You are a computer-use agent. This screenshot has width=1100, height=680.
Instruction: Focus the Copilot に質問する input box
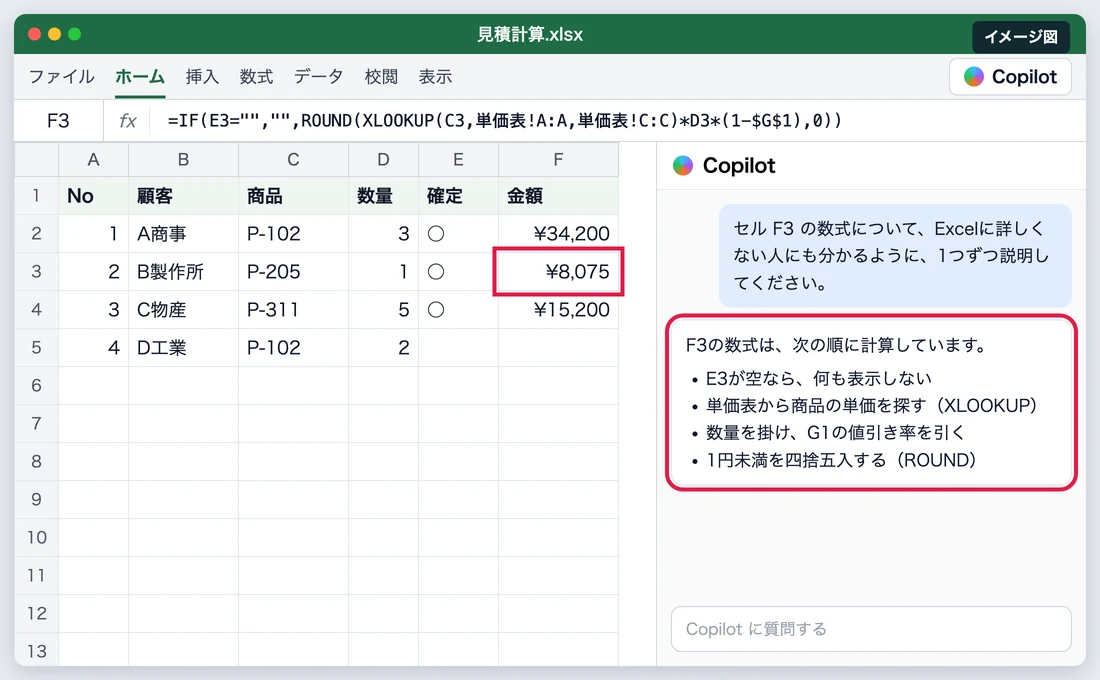click(871, 629)
